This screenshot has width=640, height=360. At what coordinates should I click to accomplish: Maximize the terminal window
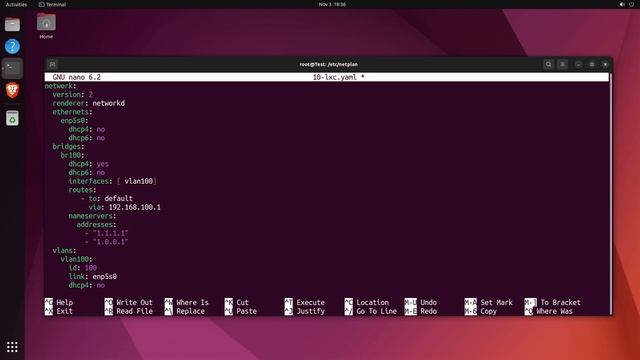click(592, 64)
